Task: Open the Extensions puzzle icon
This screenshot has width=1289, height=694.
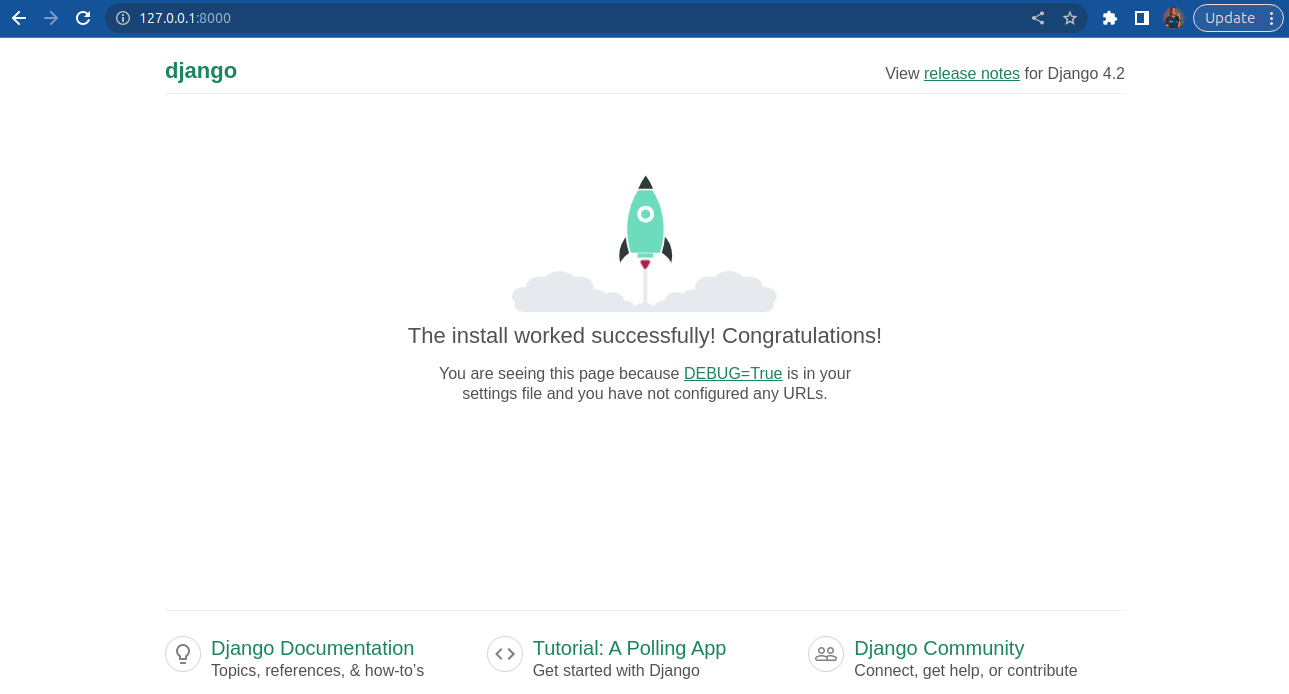Action: tap(1109, 18)
